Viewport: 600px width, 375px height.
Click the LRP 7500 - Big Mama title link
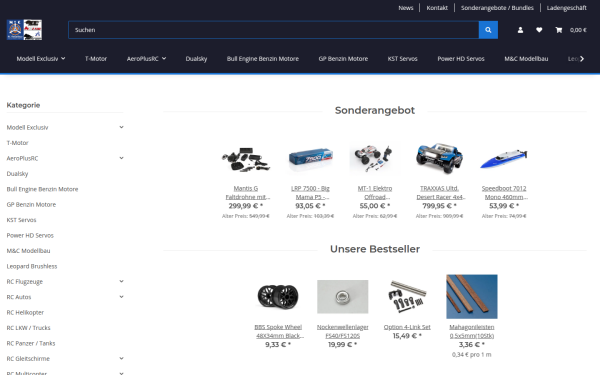coord(310,192)
